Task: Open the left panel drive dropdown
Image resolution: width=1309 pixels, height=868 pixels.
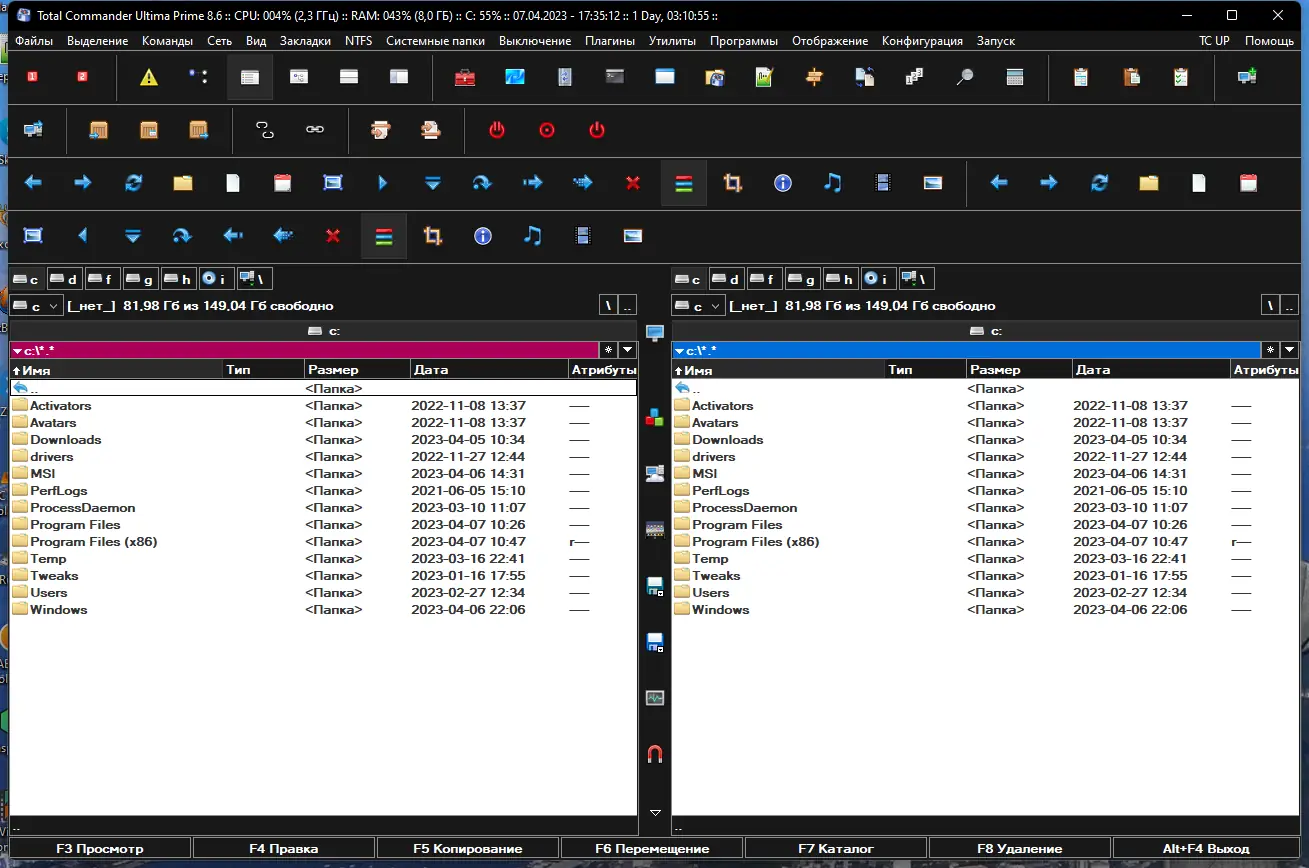Action: click(37, 305)
